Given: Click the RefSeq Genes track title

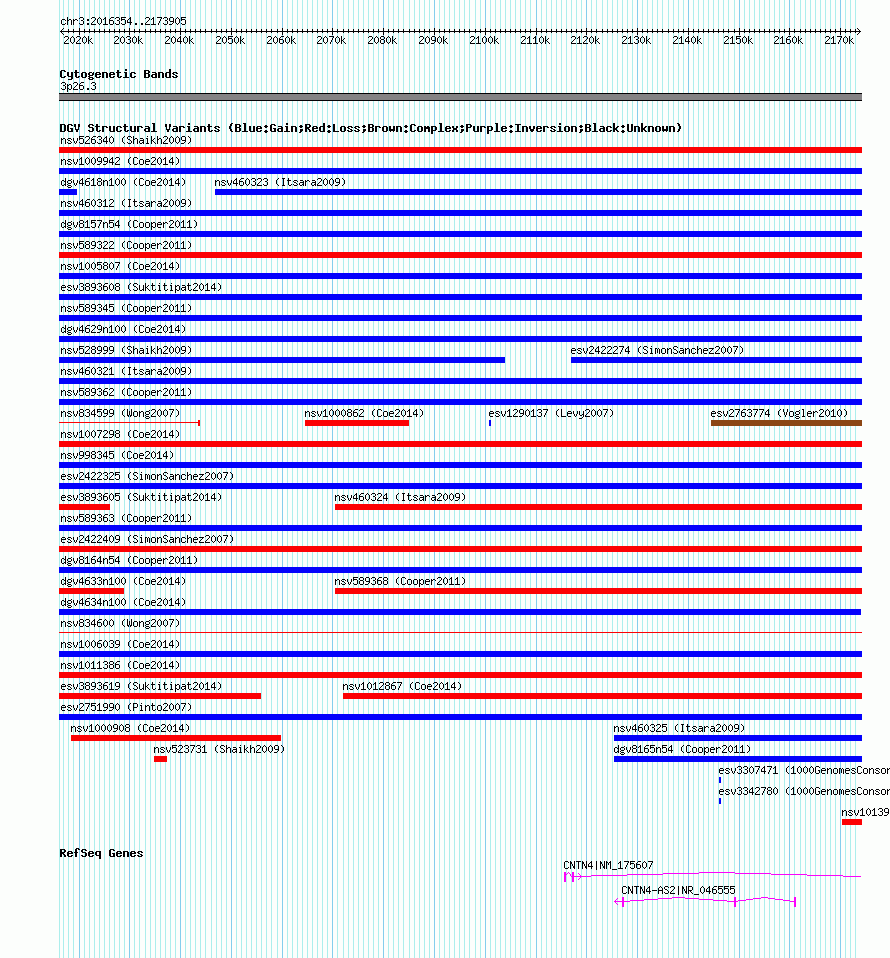Looking at the screenshot, I should [101, 853].
